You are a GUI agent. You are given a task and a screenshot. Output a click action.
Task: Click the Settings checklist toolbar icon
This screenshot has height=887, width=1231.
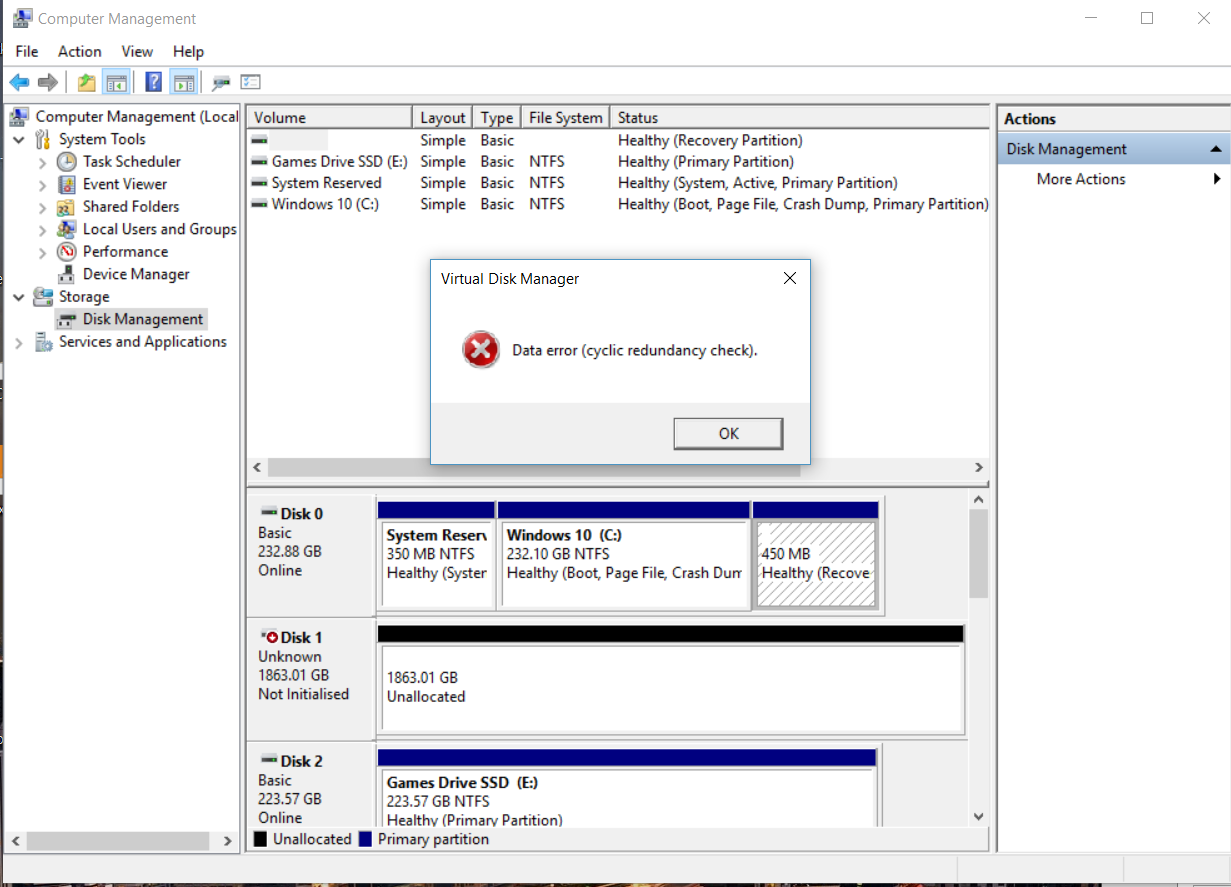coord(250,82)
